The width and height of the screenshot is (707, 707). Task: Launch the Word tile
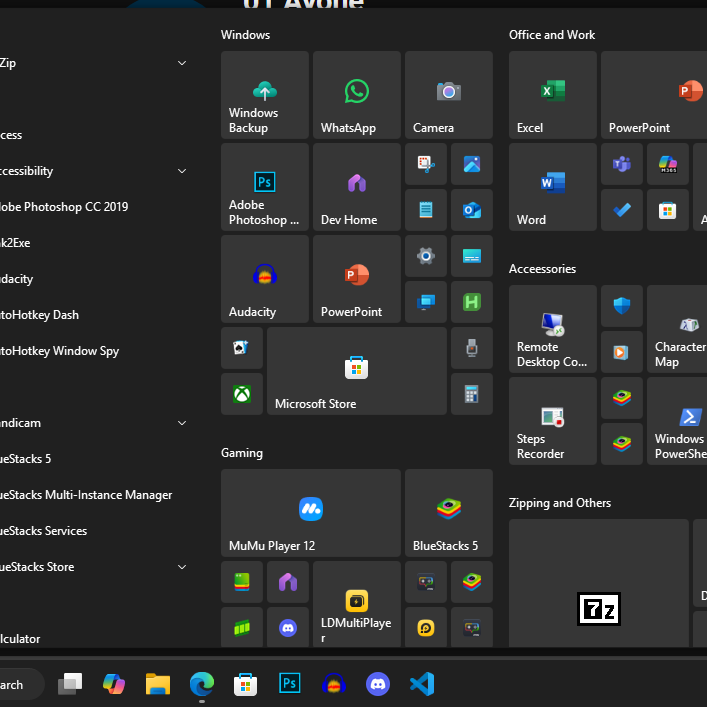click(553, 187)
